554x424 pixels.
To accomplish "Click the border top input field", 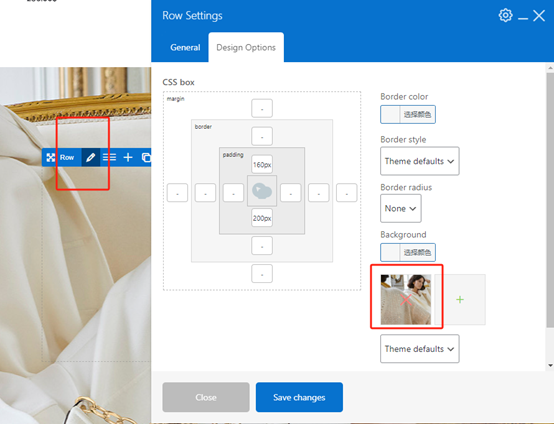I will [262, 136].
